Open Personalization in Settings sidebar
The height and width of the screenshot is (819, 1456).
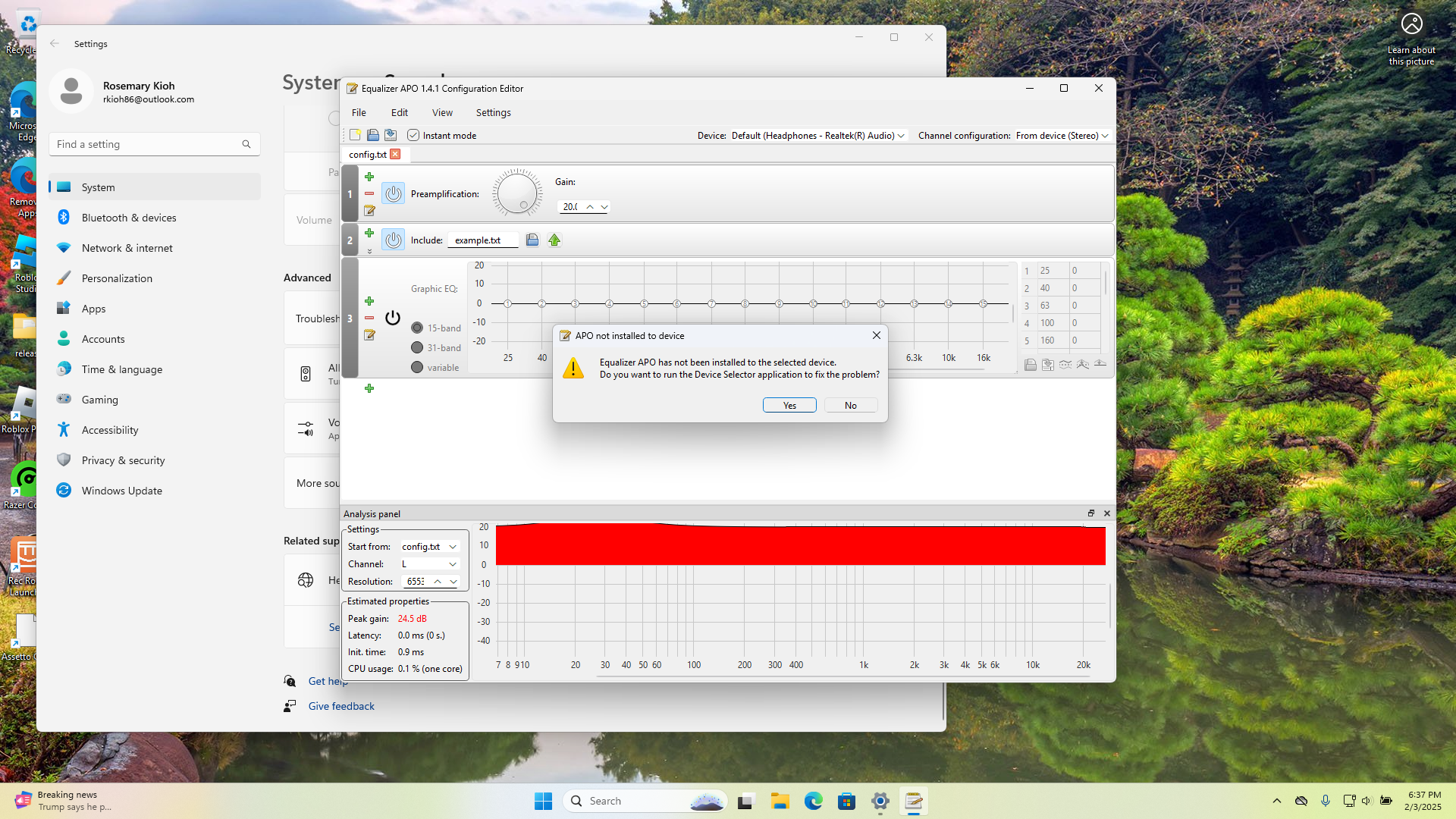[155, 278]
